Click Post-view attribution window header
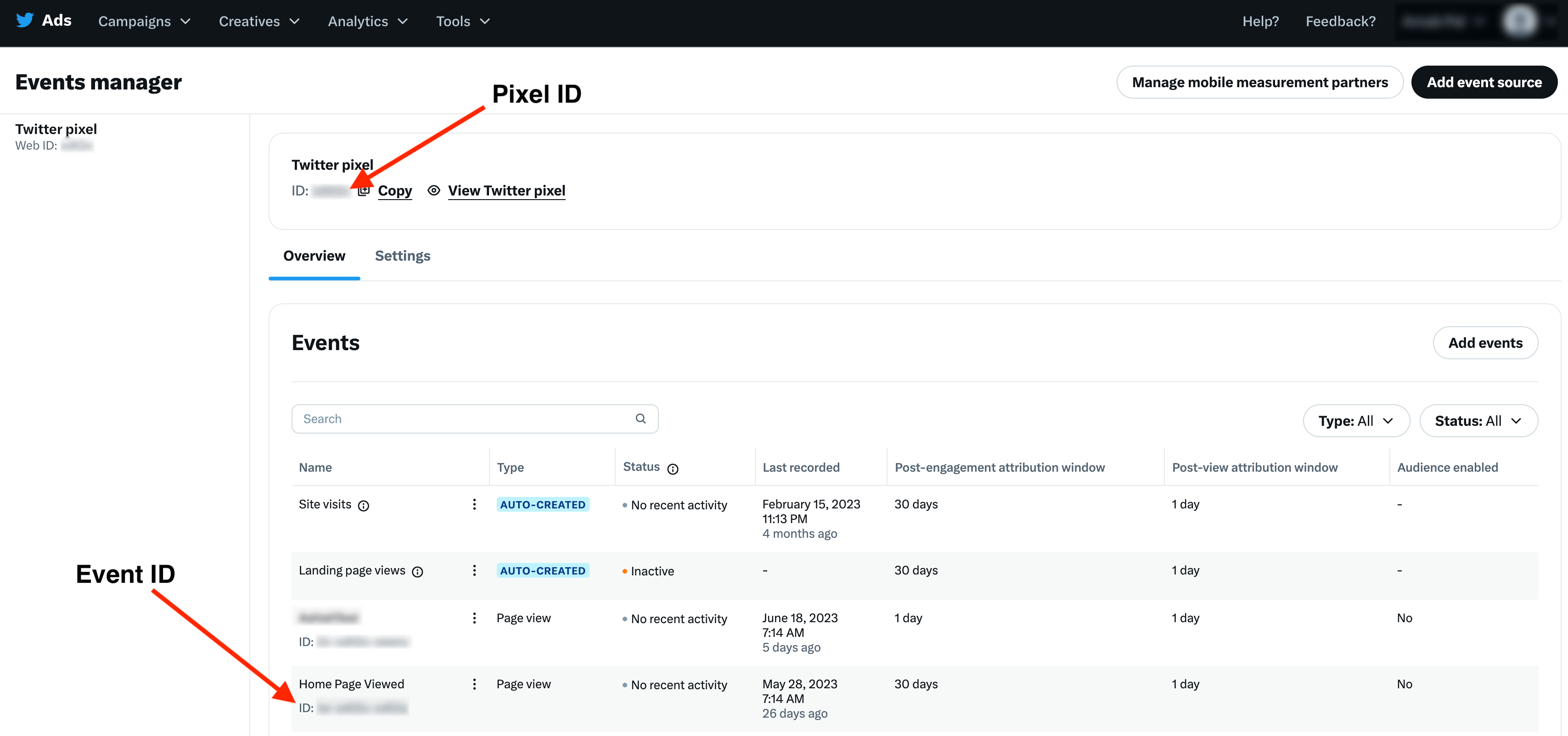 pyautogui.click(x=1254, y=467)
